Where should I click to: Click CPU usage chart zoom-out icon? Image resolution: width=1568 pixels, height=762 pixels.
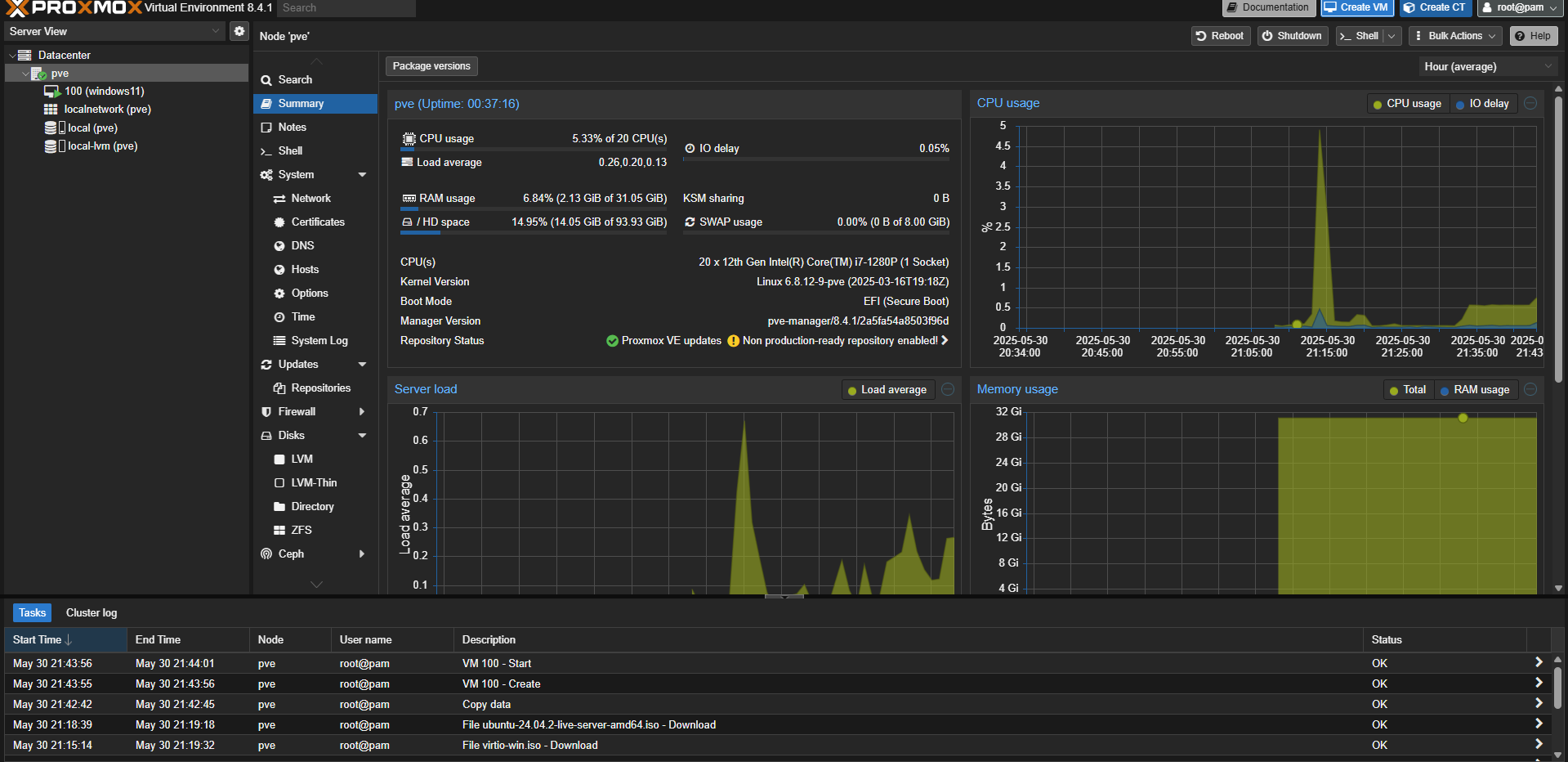1530,104
